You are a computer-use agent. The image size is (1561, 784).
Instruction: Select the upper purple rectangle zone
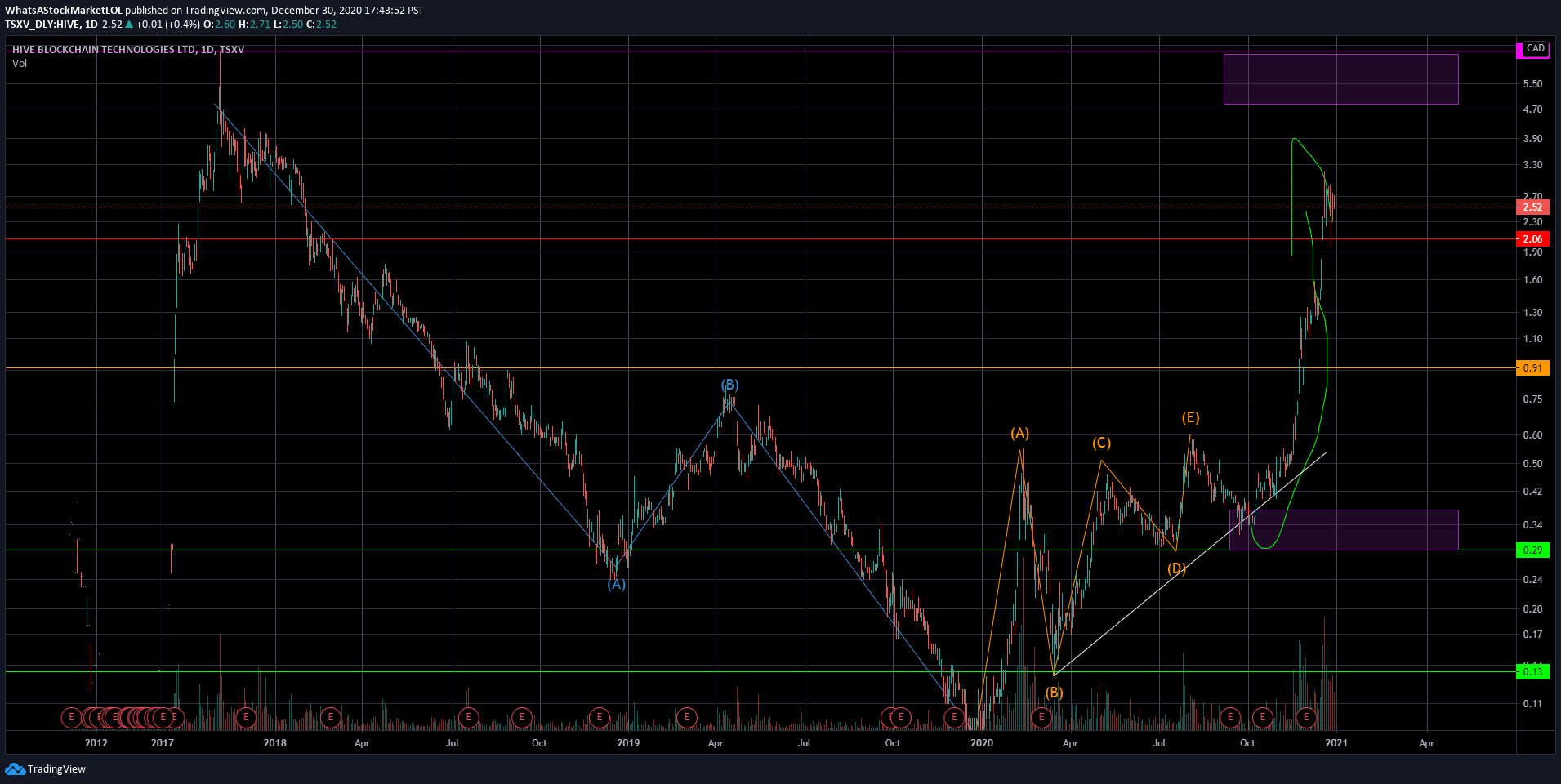(1340, 79)
